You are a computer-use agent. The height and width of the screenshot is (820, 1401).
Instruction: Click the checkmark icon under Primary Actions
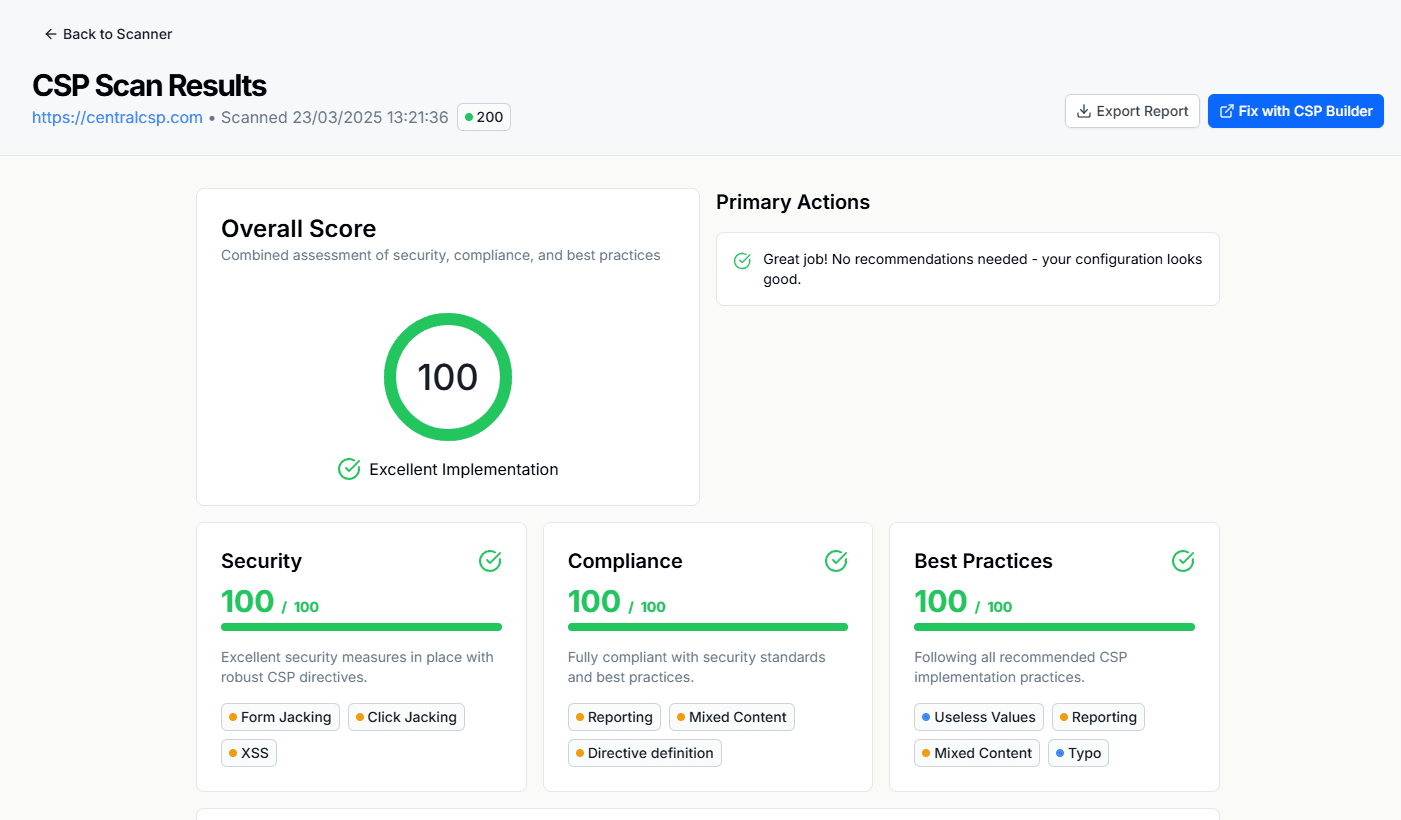point(742,260)
